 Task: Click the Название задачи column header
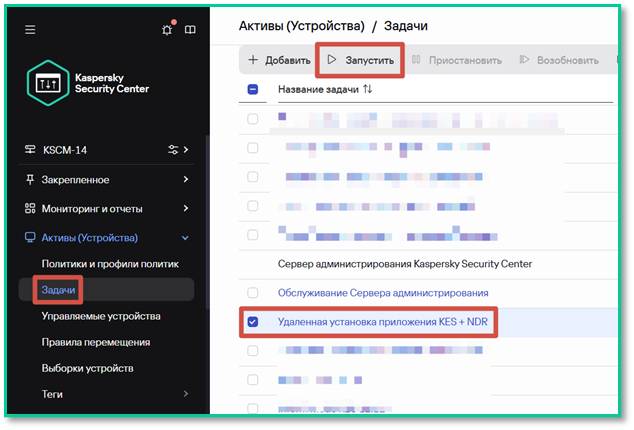318,89
